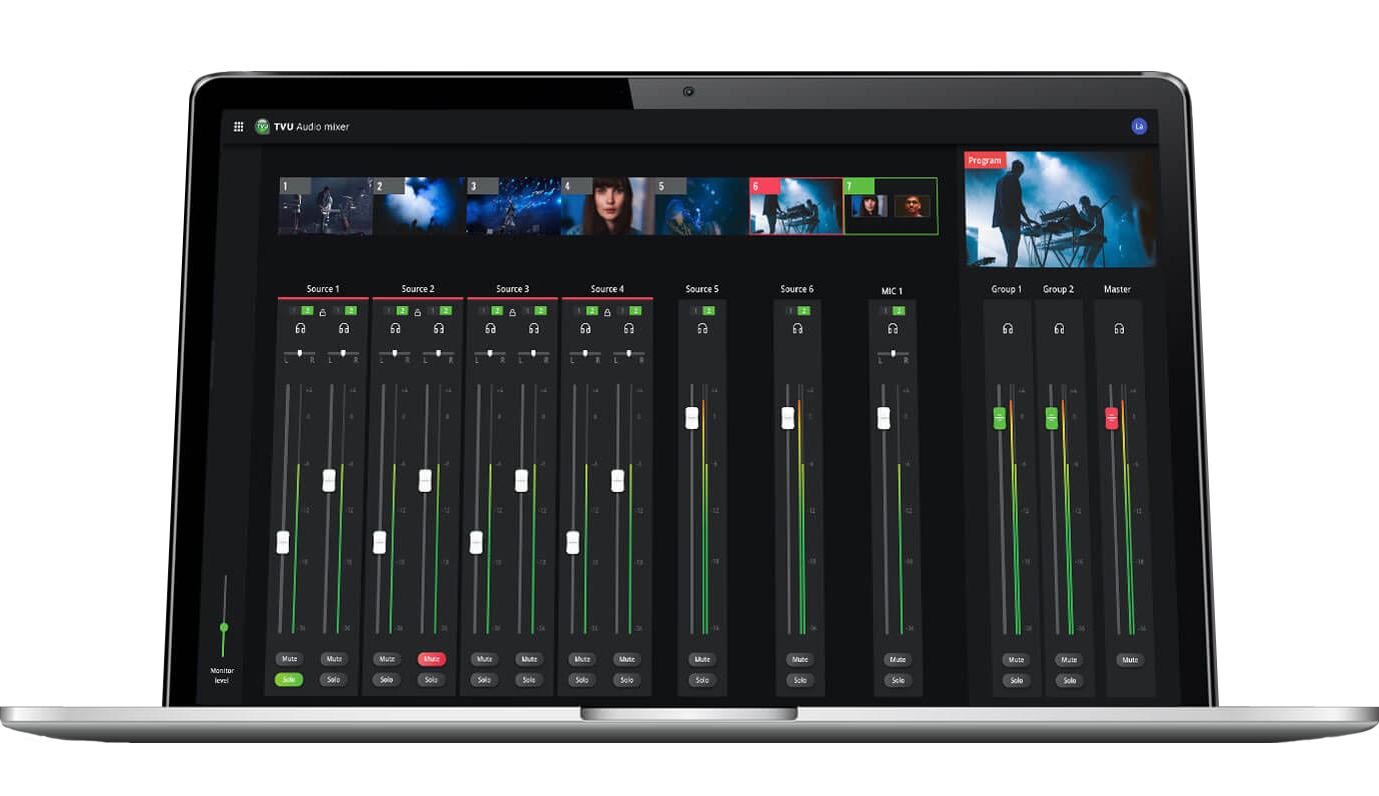This screenshot has height=796, width=1379.
Task: Select video source thumbnail 4
Action: 607,207
